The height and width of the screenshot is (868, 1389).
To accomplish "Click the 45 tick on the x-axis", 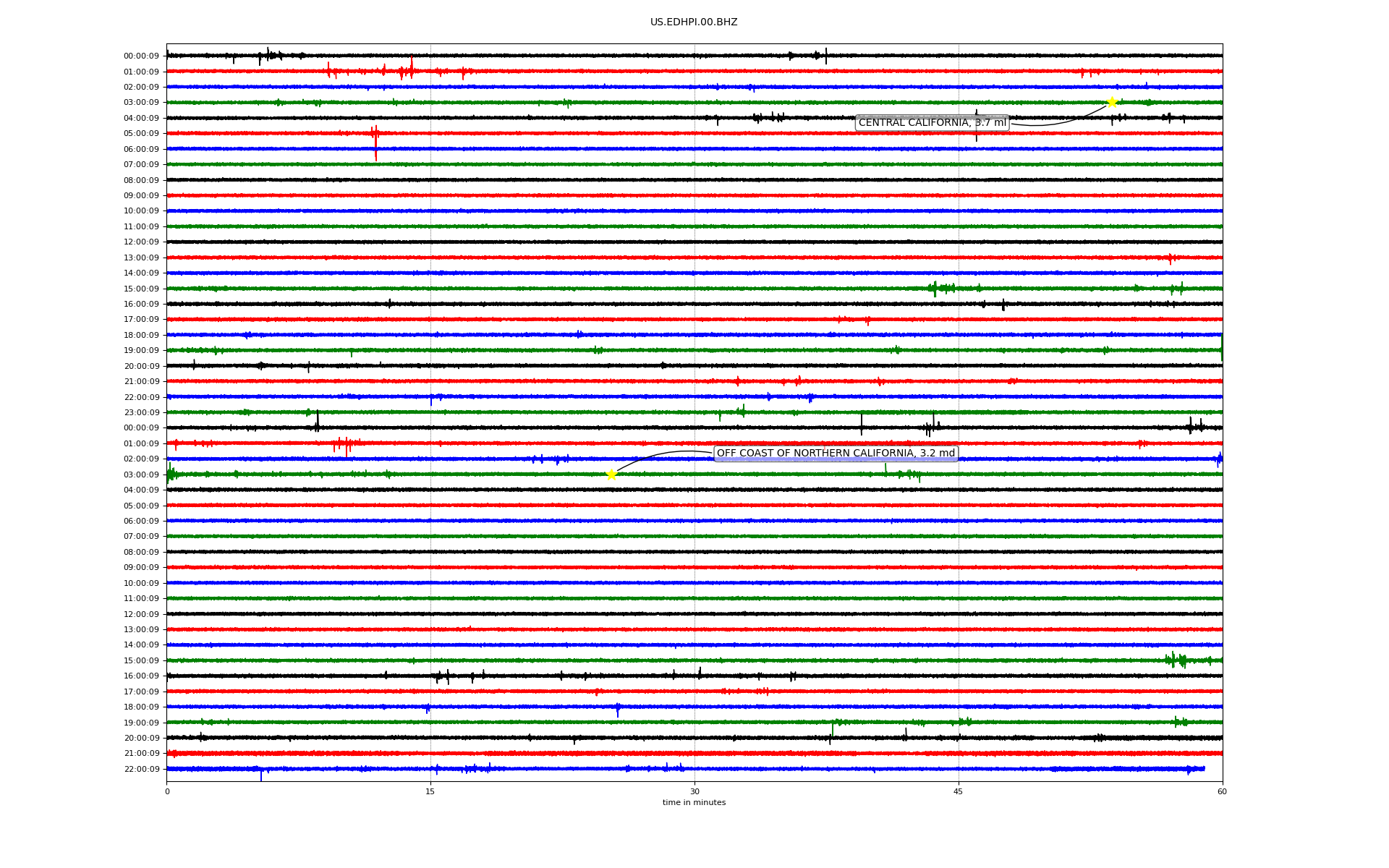I will click(x=959, y=791).
